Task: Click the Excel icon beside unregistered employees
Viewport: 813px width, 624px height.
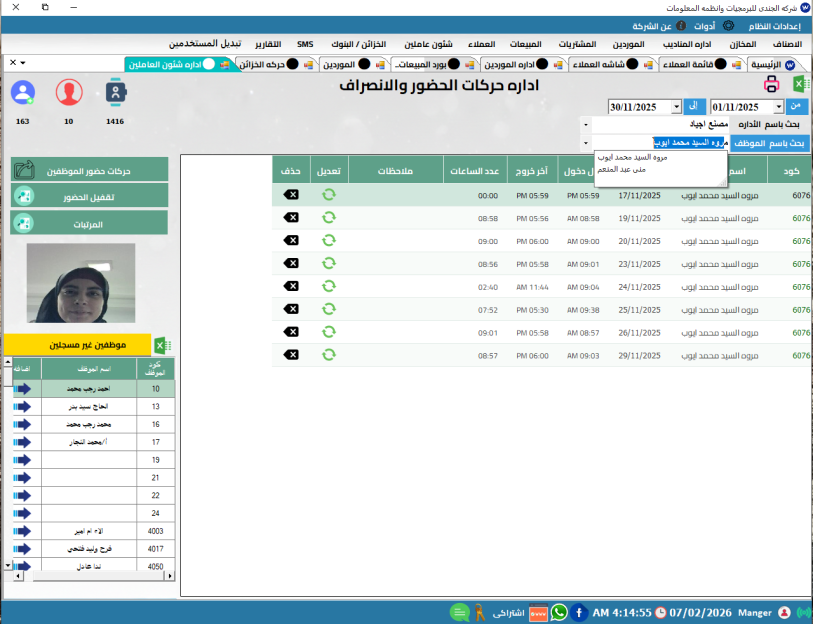Action: [x=161, y=345]
